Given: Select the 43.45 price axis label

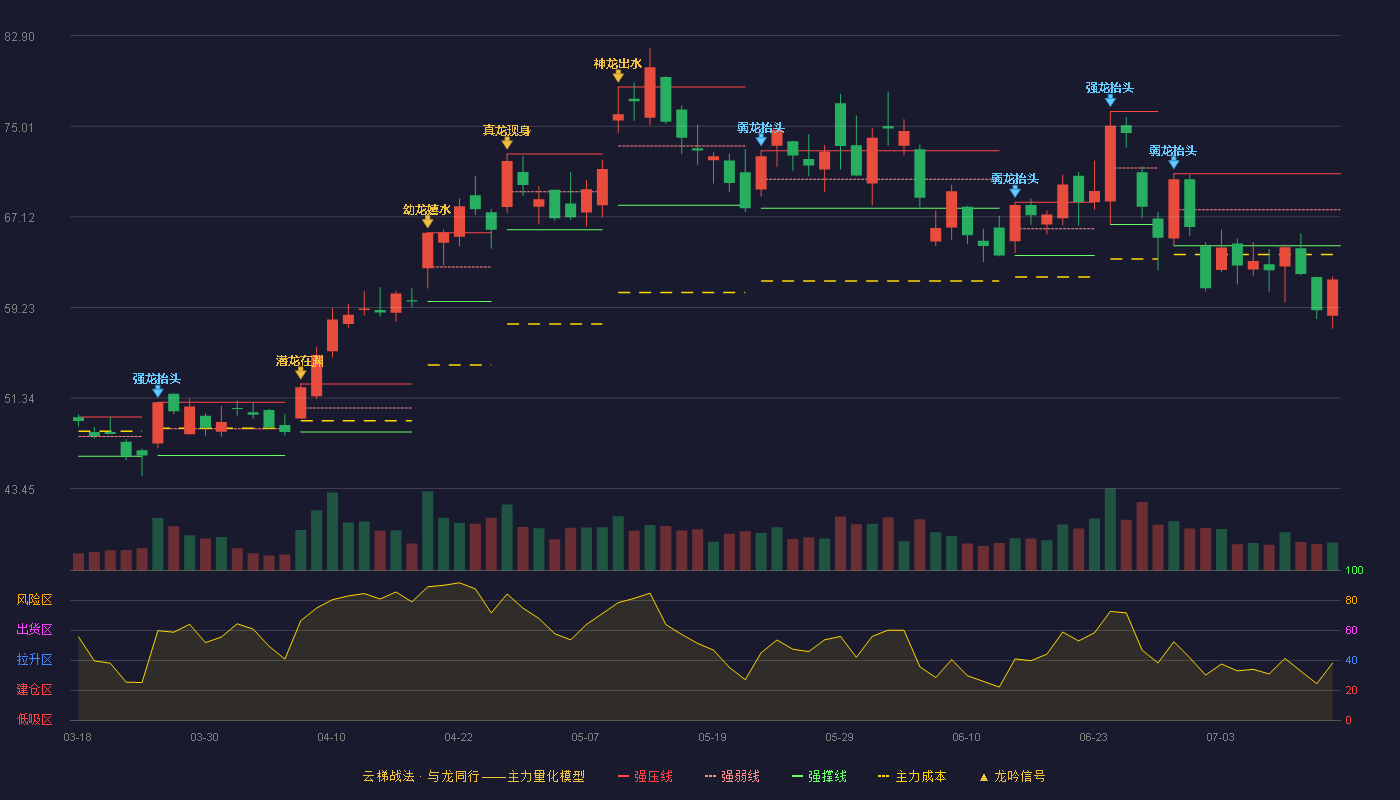Looking at the screenshot, I should tap(19, 489).
